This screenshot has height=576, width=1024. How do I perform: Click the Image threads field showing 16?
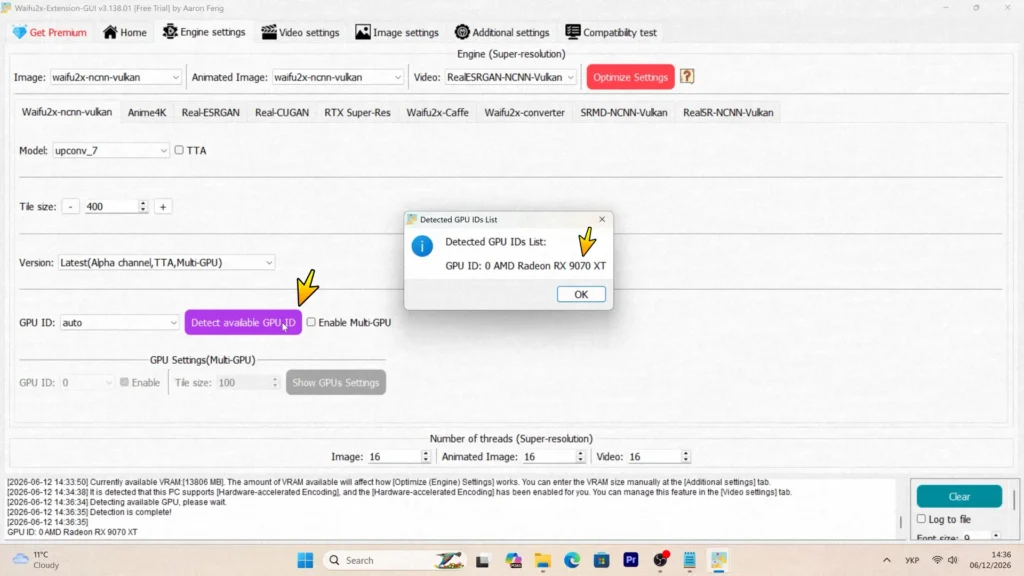point(398,456)
